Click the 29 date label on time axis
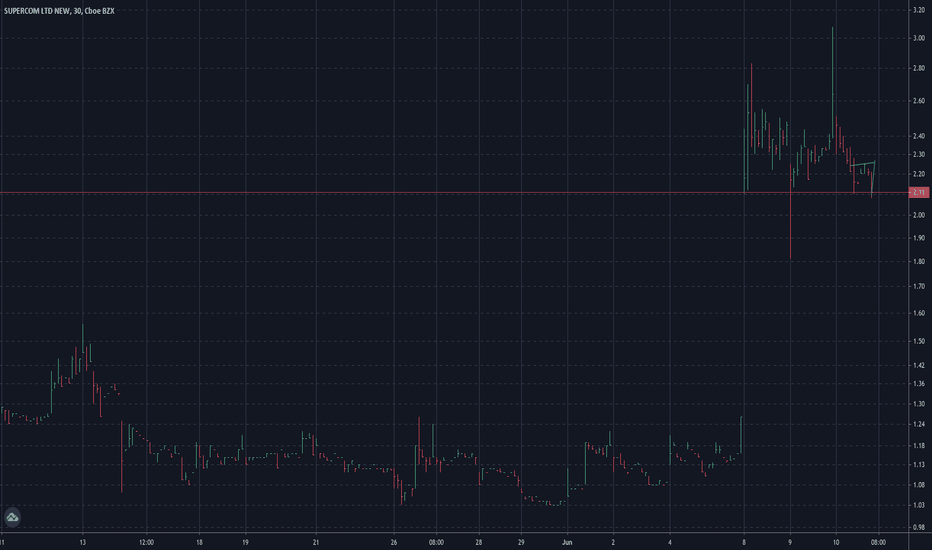 (x=521, y=542)
